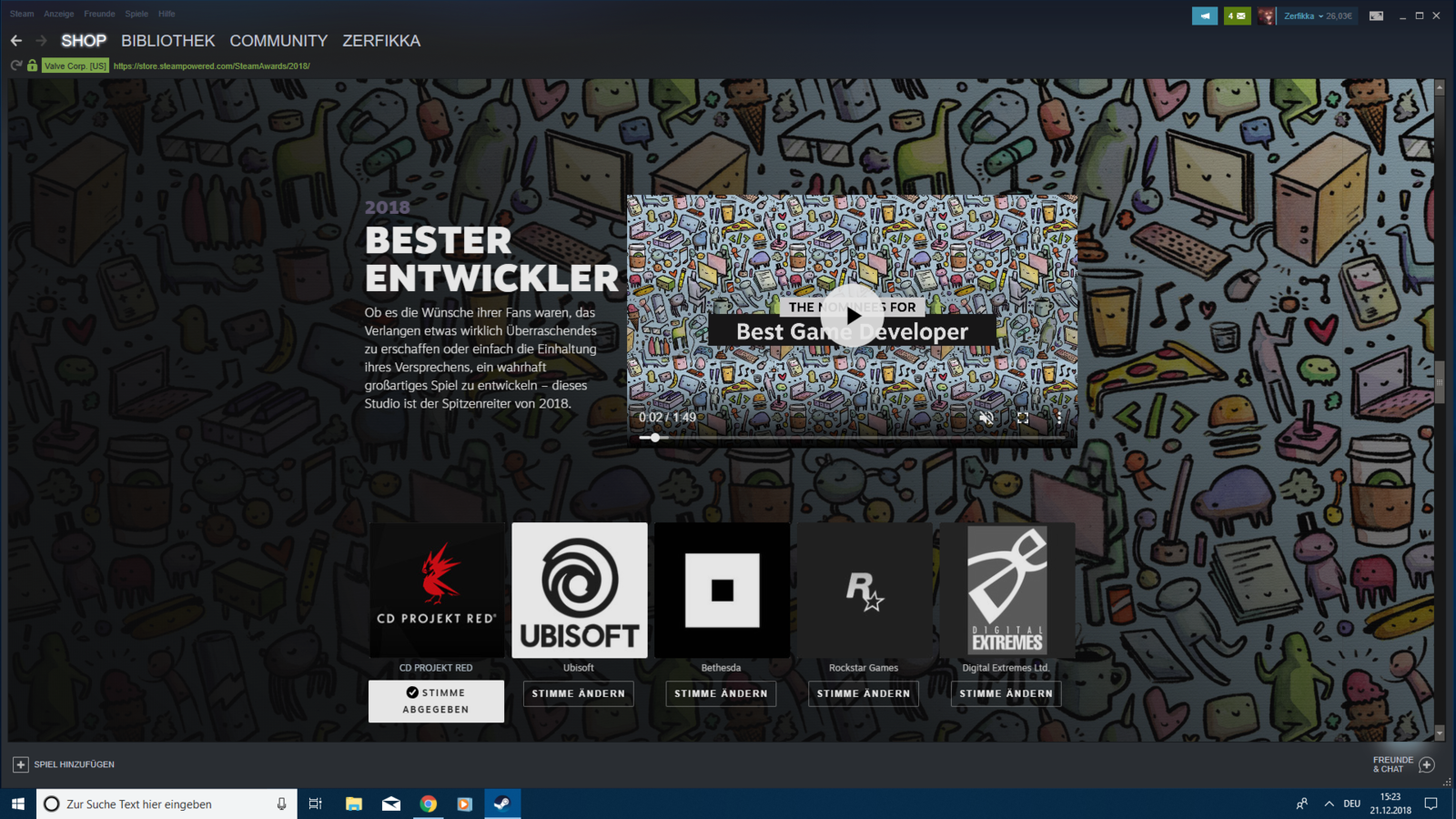1456x819 pixels.
Task: Click the forward navigation arrow
Action: (41, 41)
